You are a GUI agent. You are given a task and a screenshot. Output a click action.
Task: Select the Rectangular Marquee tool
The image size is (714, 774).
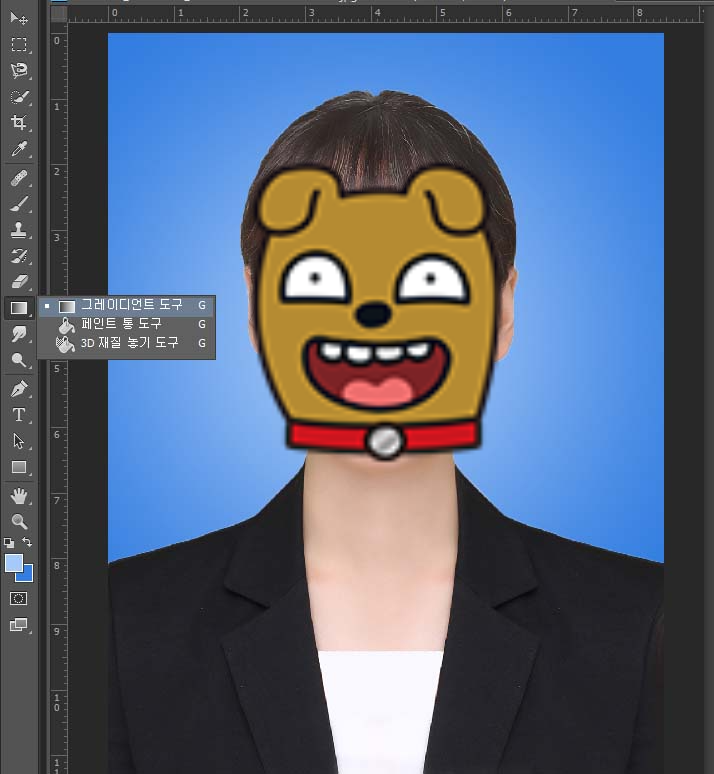coord(19,44)
